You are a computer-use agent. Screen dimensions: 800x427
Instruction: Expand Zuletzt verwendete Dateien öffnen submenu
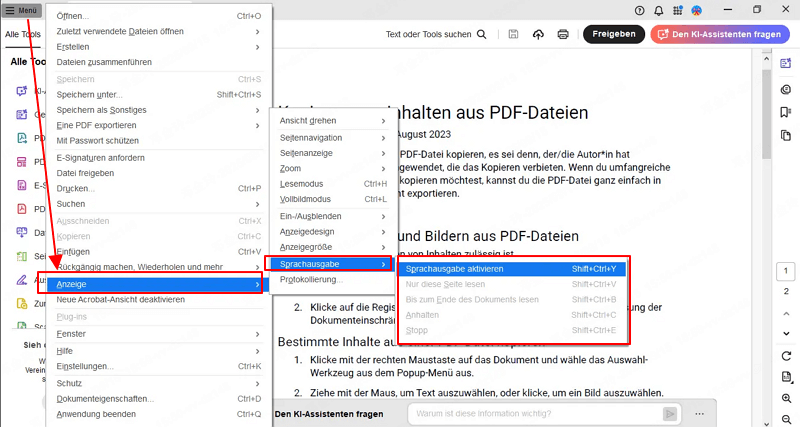pyautogui.click(x=158, y=31)
